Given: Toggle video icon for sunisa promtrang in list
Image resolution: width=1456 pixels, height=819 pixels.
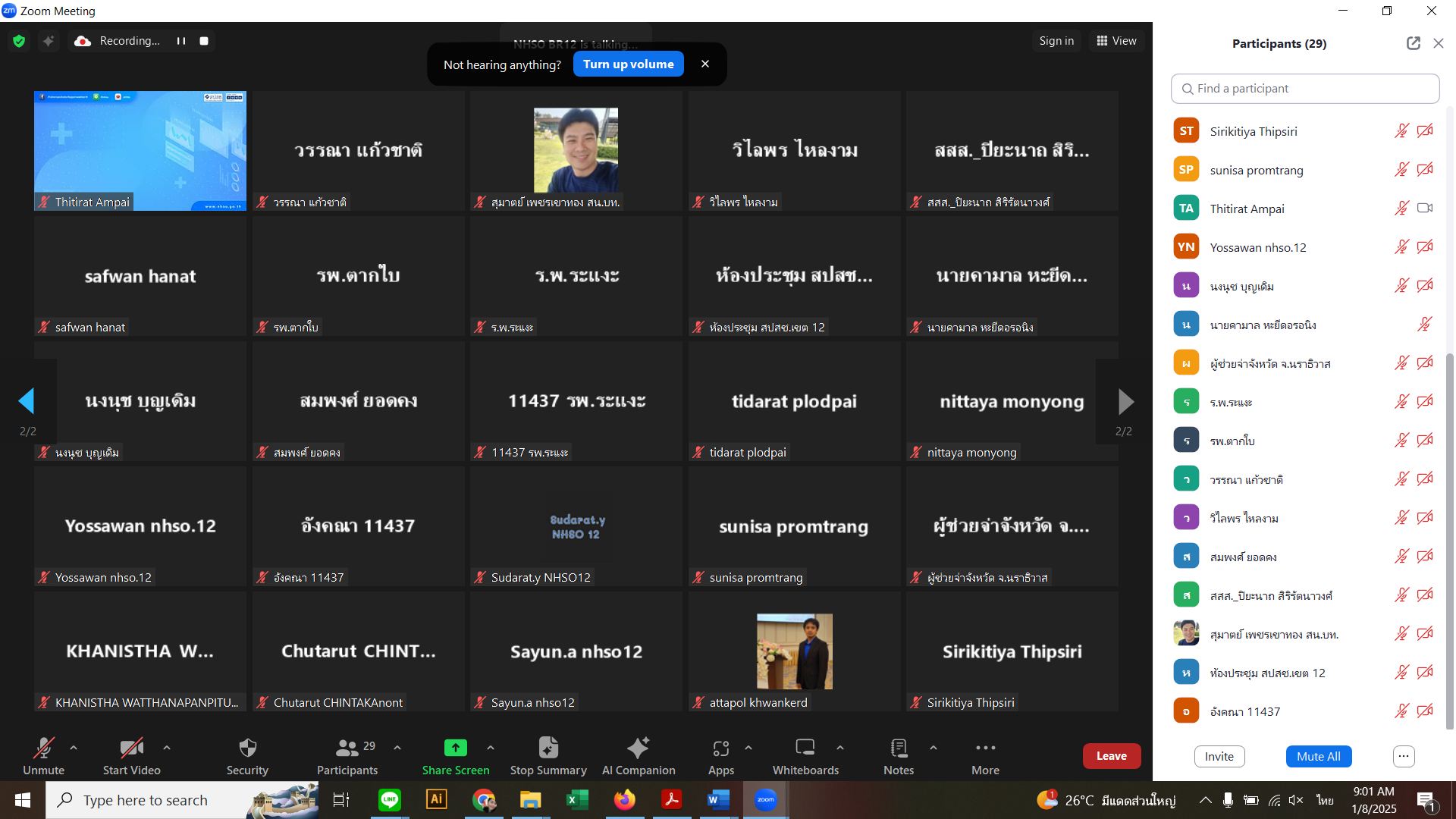Looking at the screenshot, I should tap(1425, 170).
